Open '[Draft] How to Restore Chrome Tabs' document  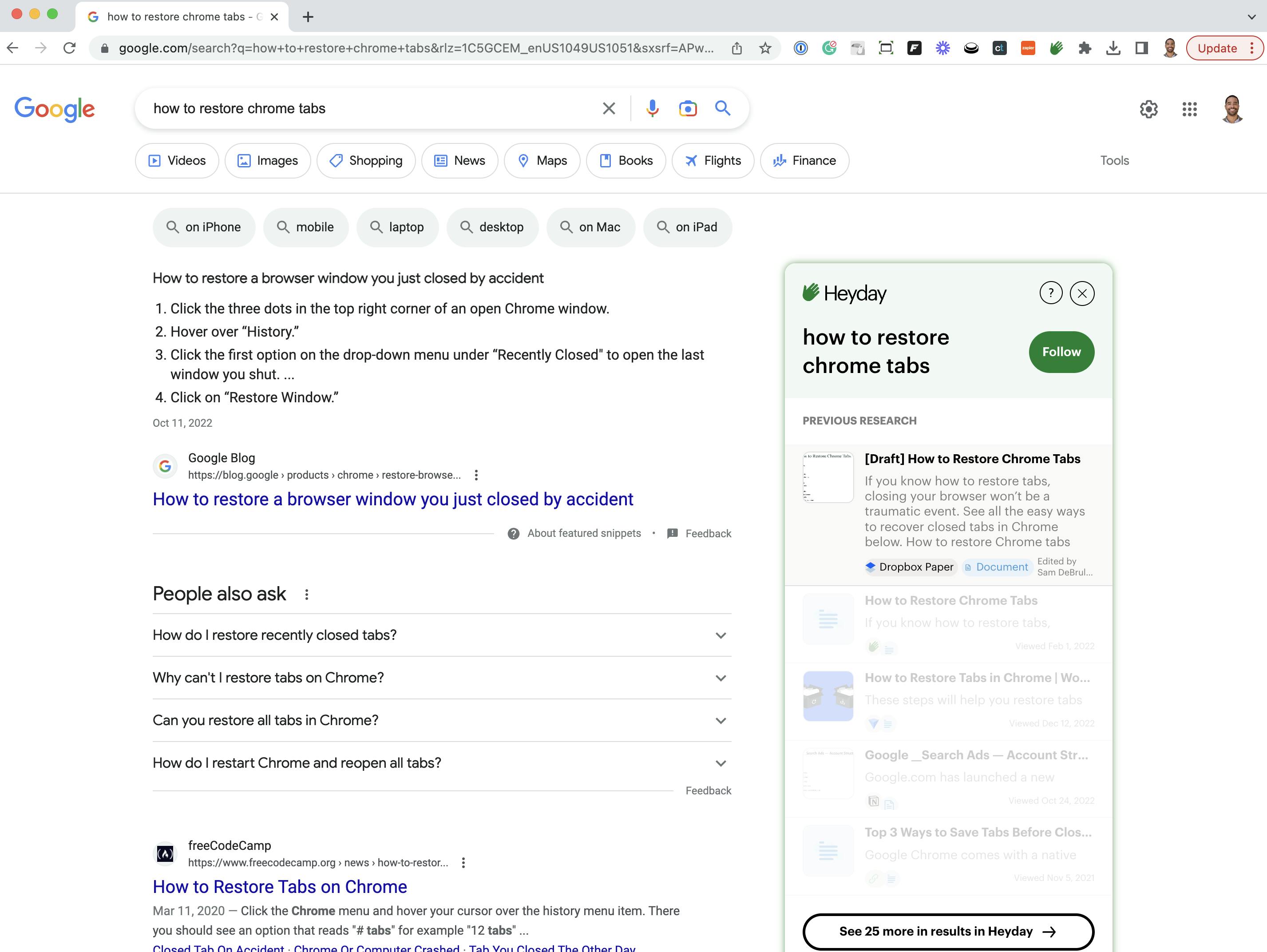click(x=972, y=459)
